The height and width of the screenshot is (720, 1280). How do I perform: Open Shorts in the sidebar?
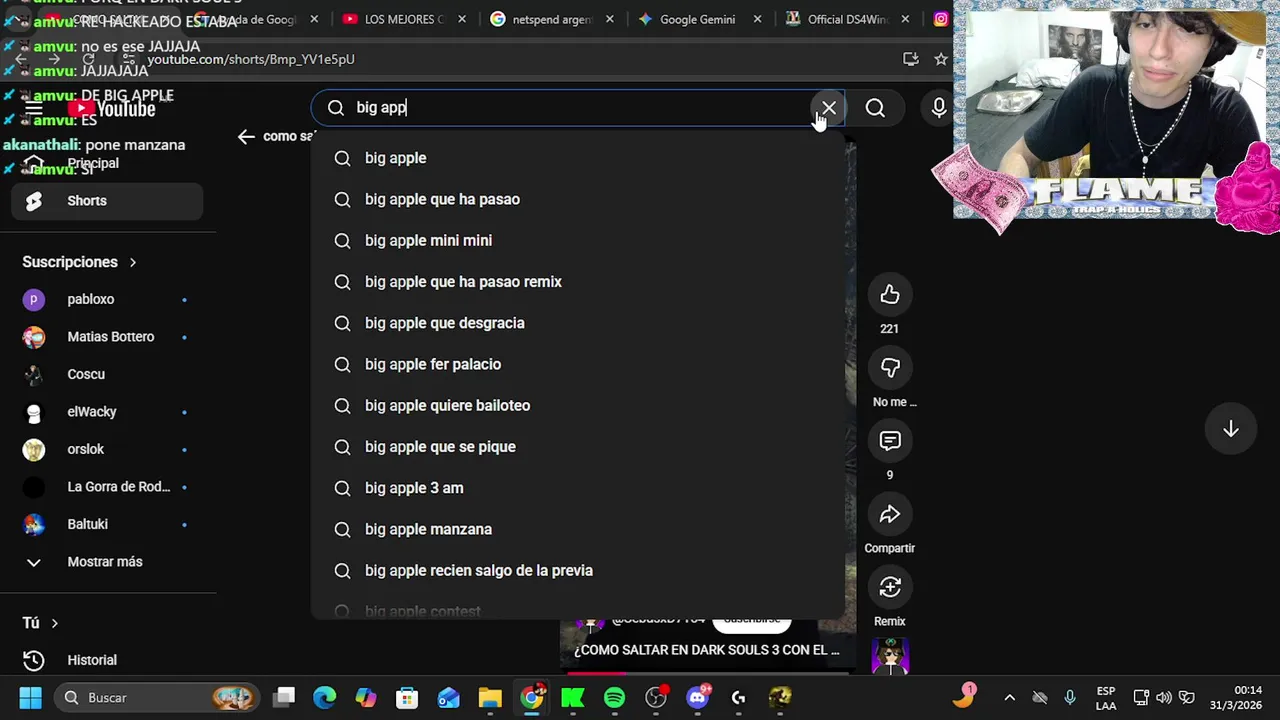(107, 201)
